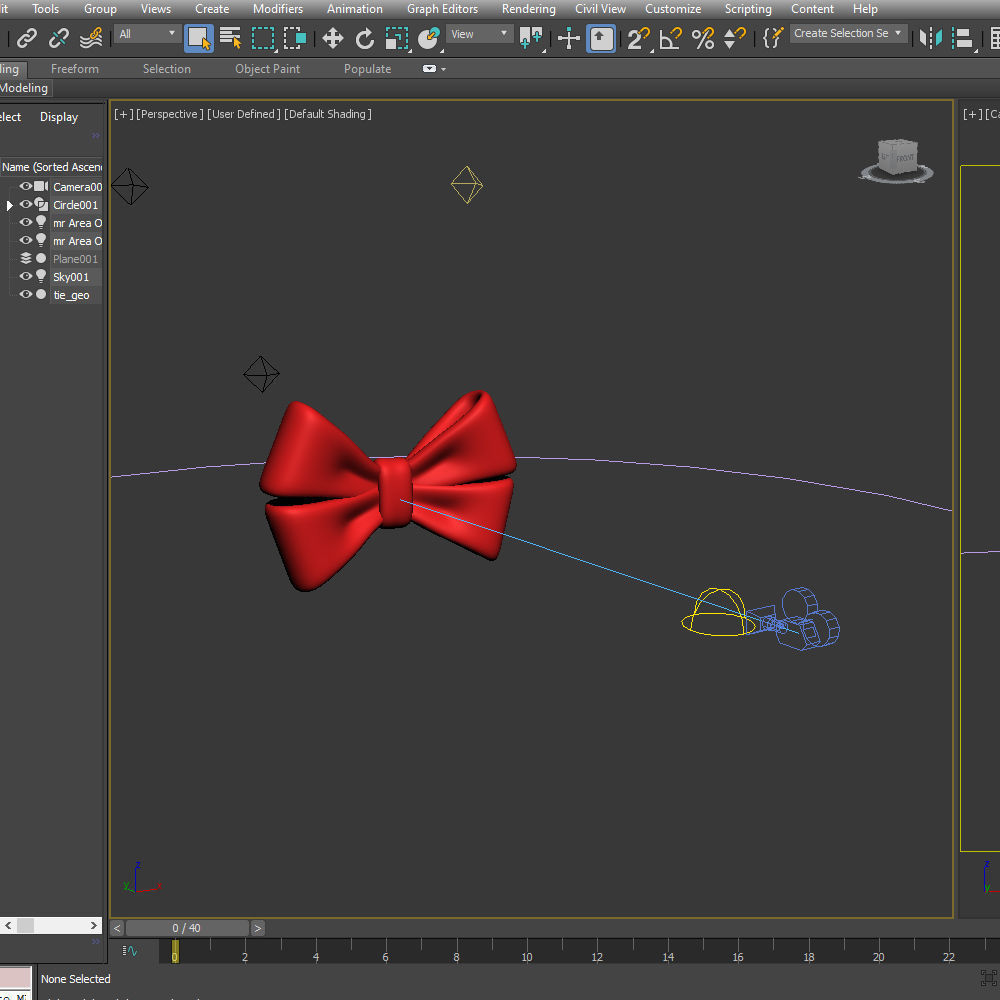Hide Sky001 via its eye icon
The width and height of the screenshot is (1000, 1000).
[x=26, y=276]
